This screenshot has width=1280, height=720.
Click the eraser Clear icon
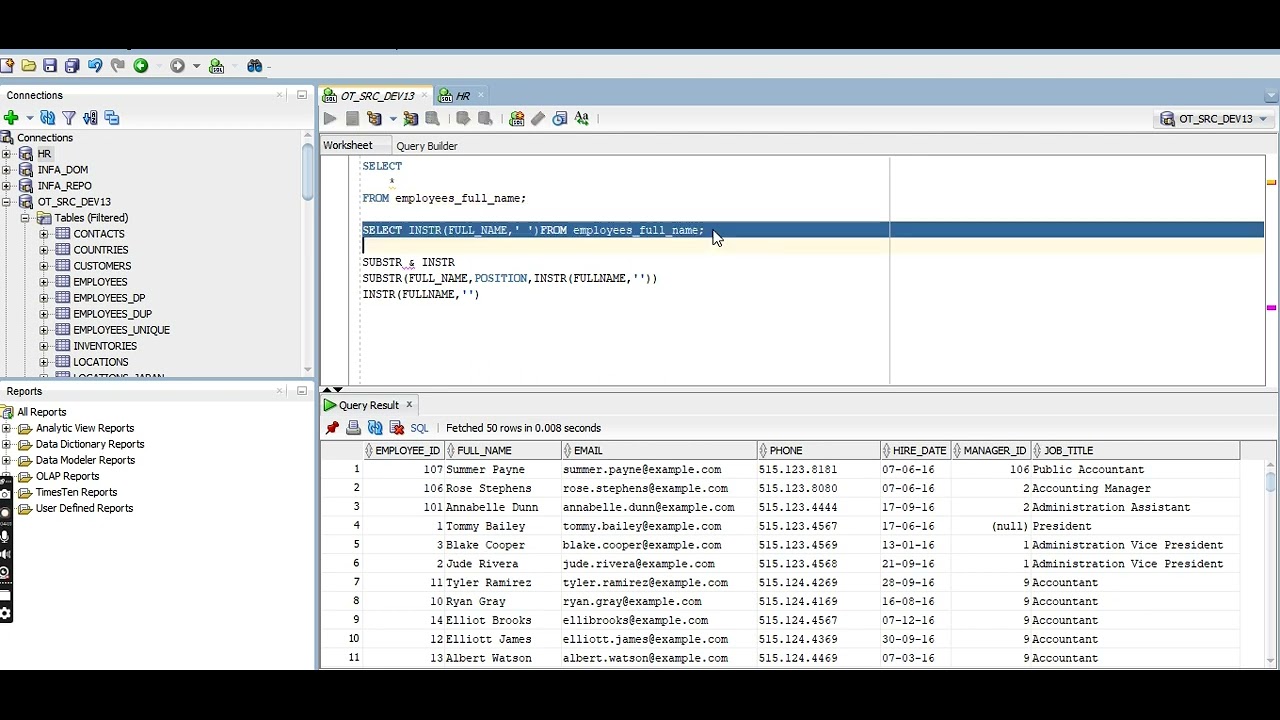click(x=538, y=118)
